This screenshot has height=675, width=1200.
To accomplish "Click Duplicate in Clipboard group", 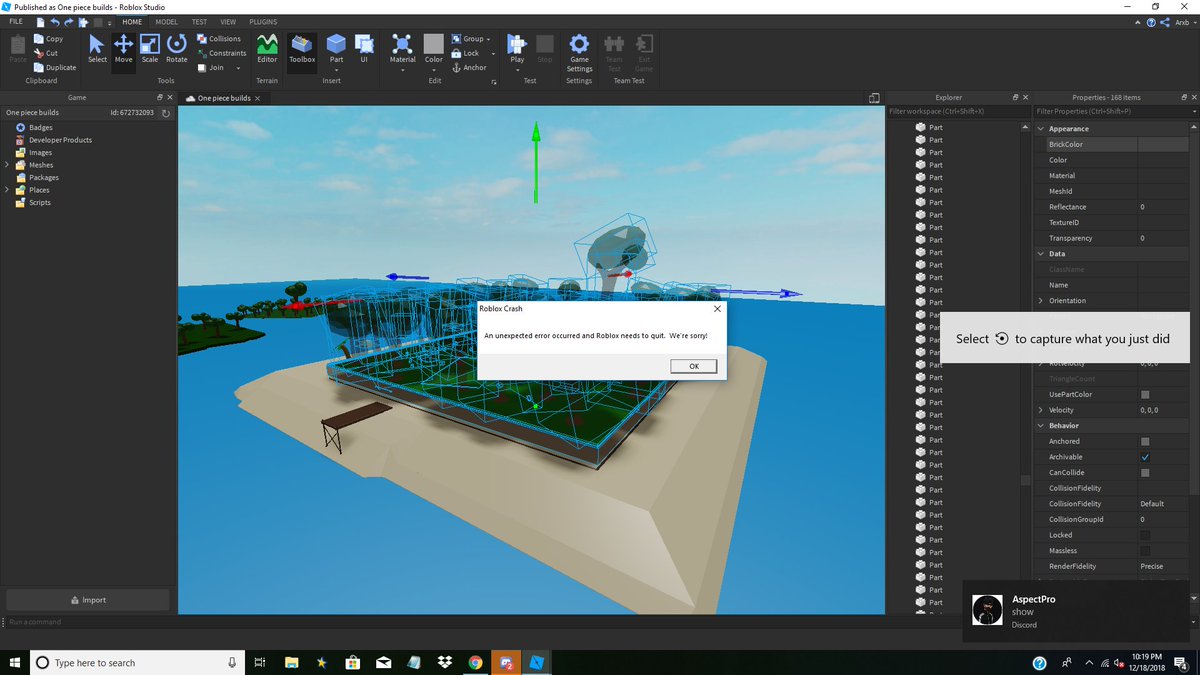I will tap(55, 67).
